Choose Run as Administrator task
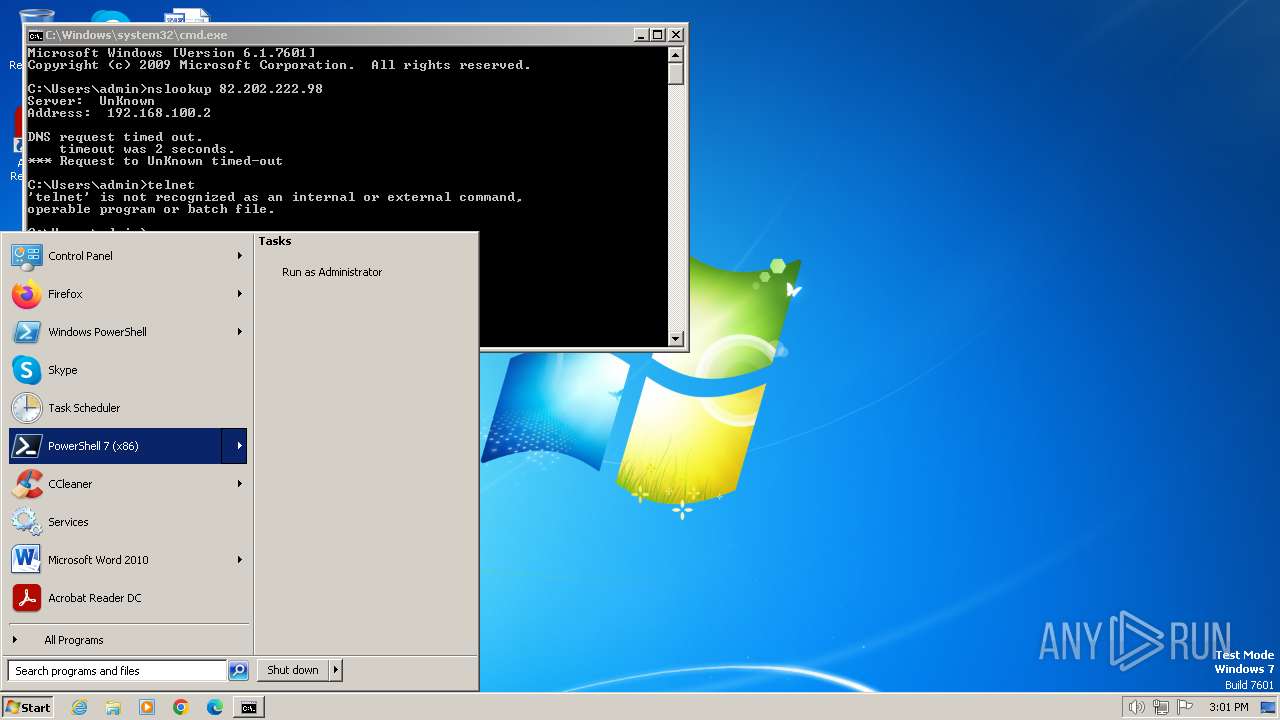 [332, 272]
